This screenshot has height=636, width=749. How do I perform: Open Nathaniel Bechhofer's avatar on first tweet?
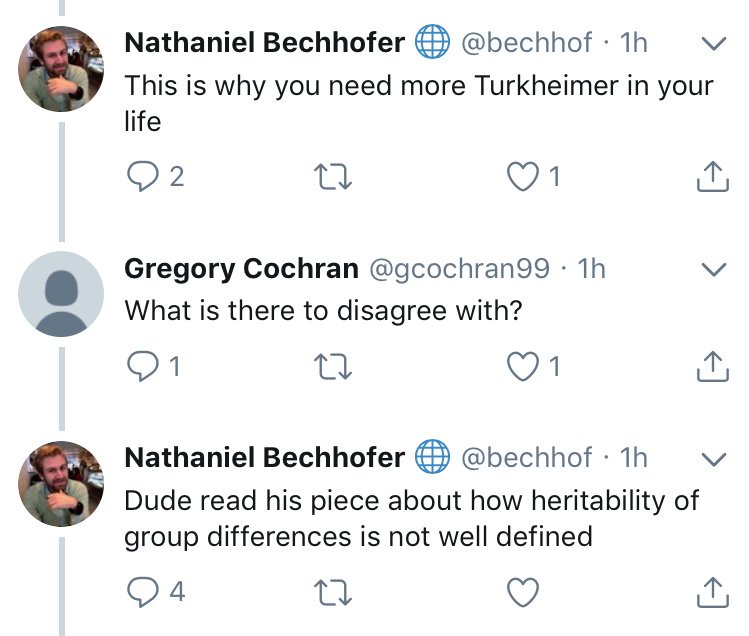[x=61, y=68]
